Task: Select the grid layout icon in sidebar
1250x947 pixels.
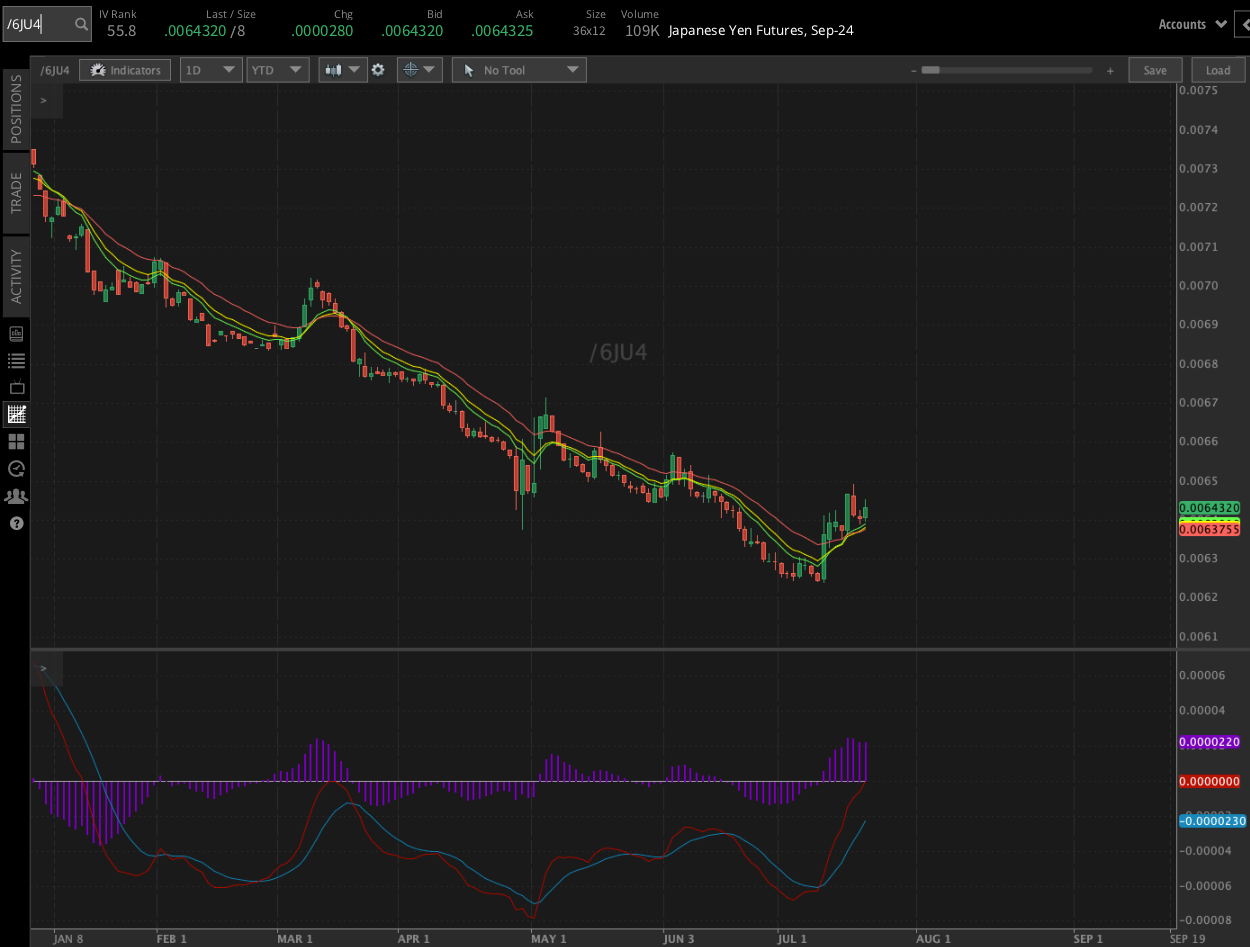Action: pos(16,441)
